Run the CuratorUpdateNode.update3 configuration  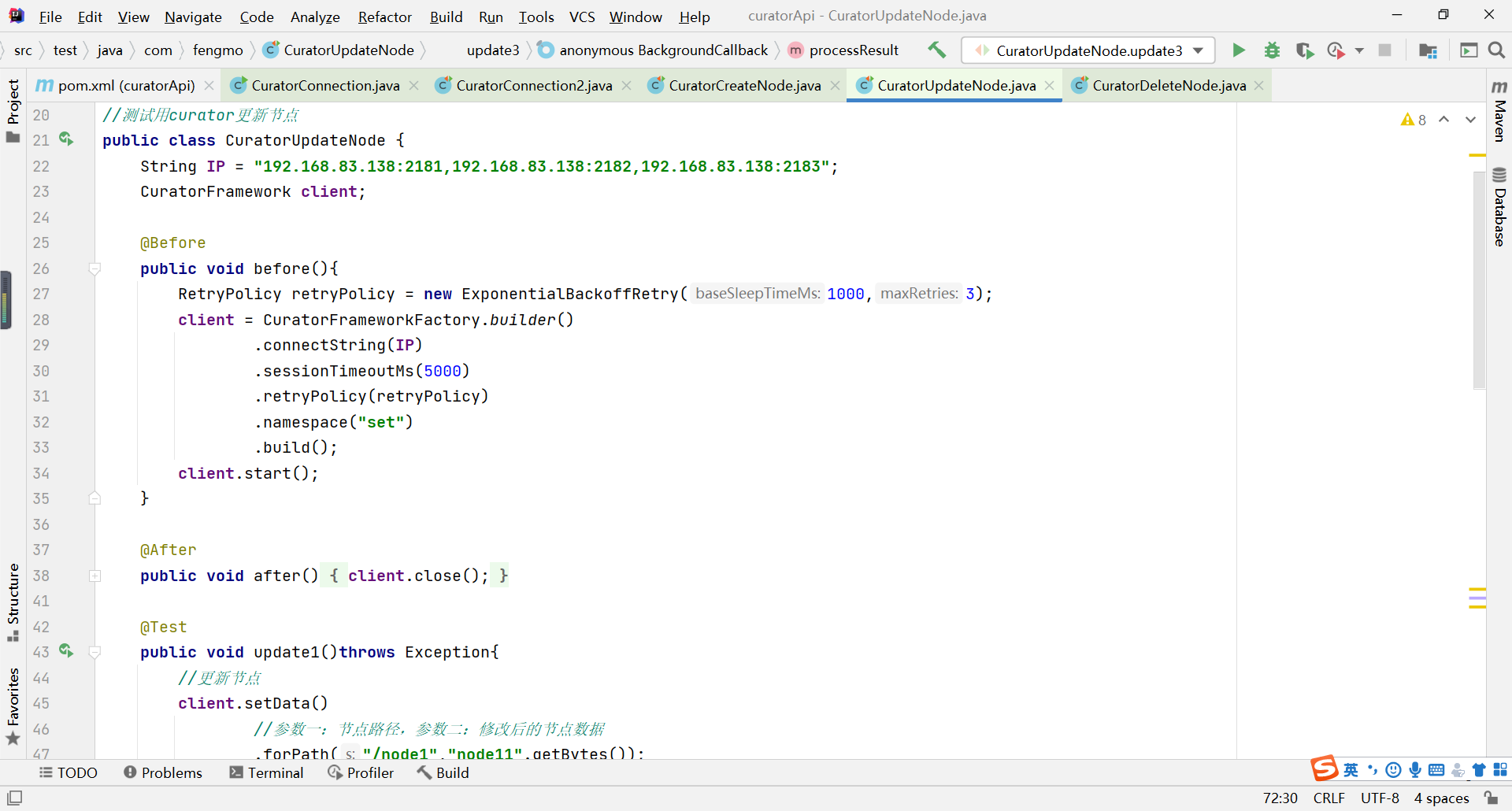1239,50
